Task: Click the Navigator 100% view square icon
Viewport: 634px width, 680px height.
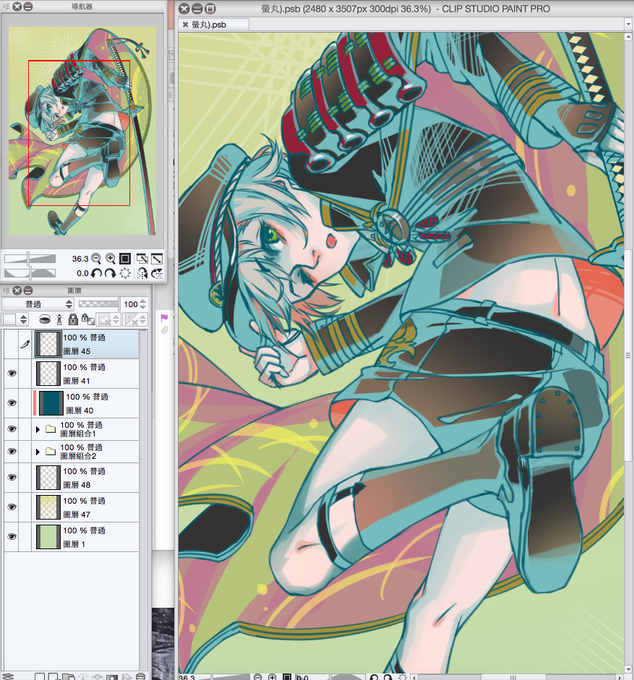Action: click(x=125, y=259)
